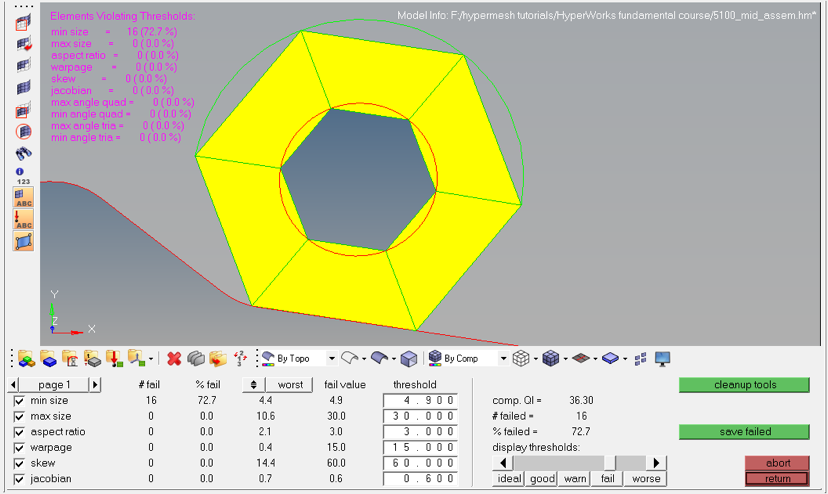828x494 pixels.
Task: Click the System Collectors icon
Action: [x=136, y=359]
